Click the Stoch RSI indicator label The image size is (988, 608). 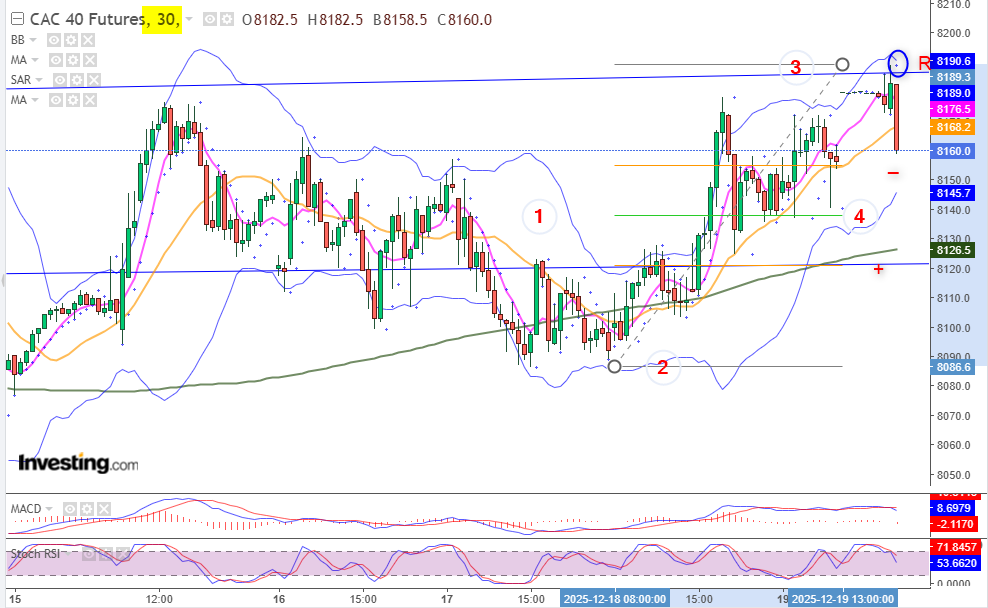[35, 554]
